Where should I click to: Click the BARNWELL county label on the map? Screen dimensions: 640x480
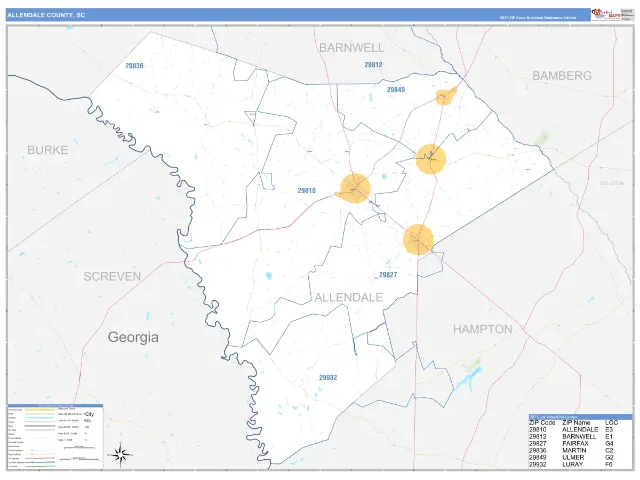tap(351, 48)
